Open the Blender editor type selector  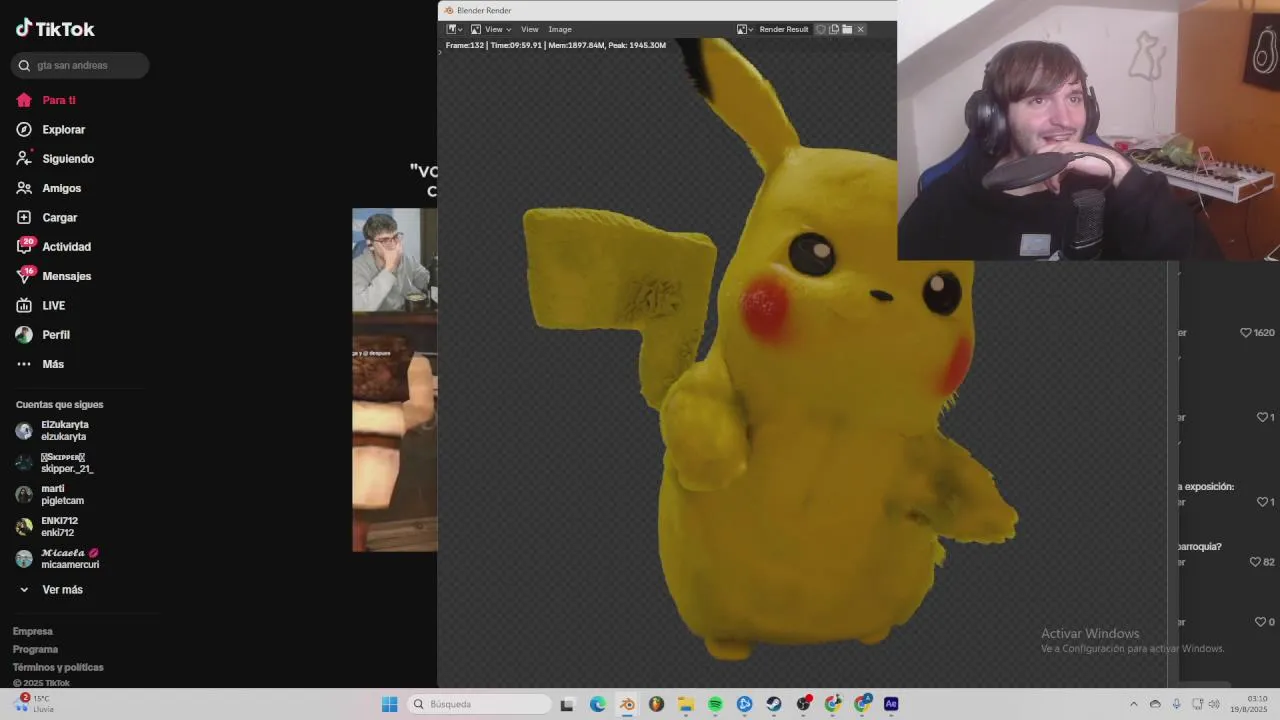click(454, 29)
